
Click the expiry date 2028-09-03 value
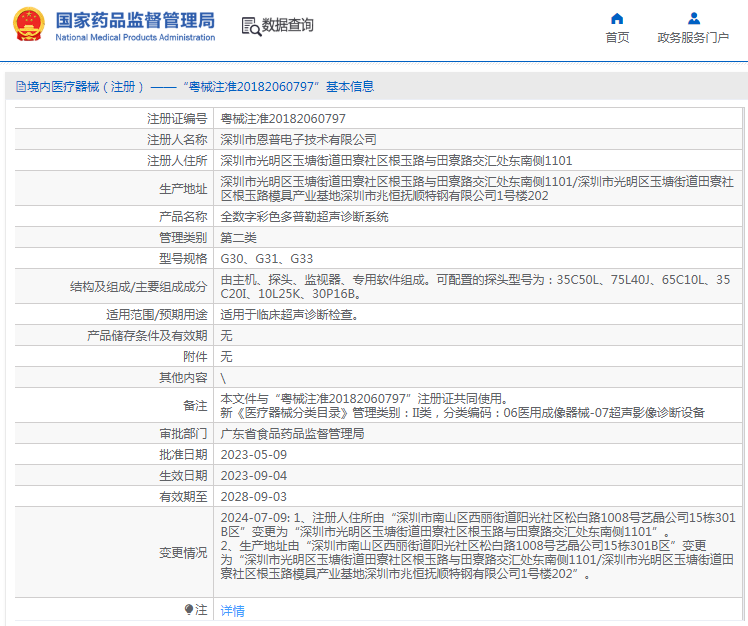[x=253, y=496]
